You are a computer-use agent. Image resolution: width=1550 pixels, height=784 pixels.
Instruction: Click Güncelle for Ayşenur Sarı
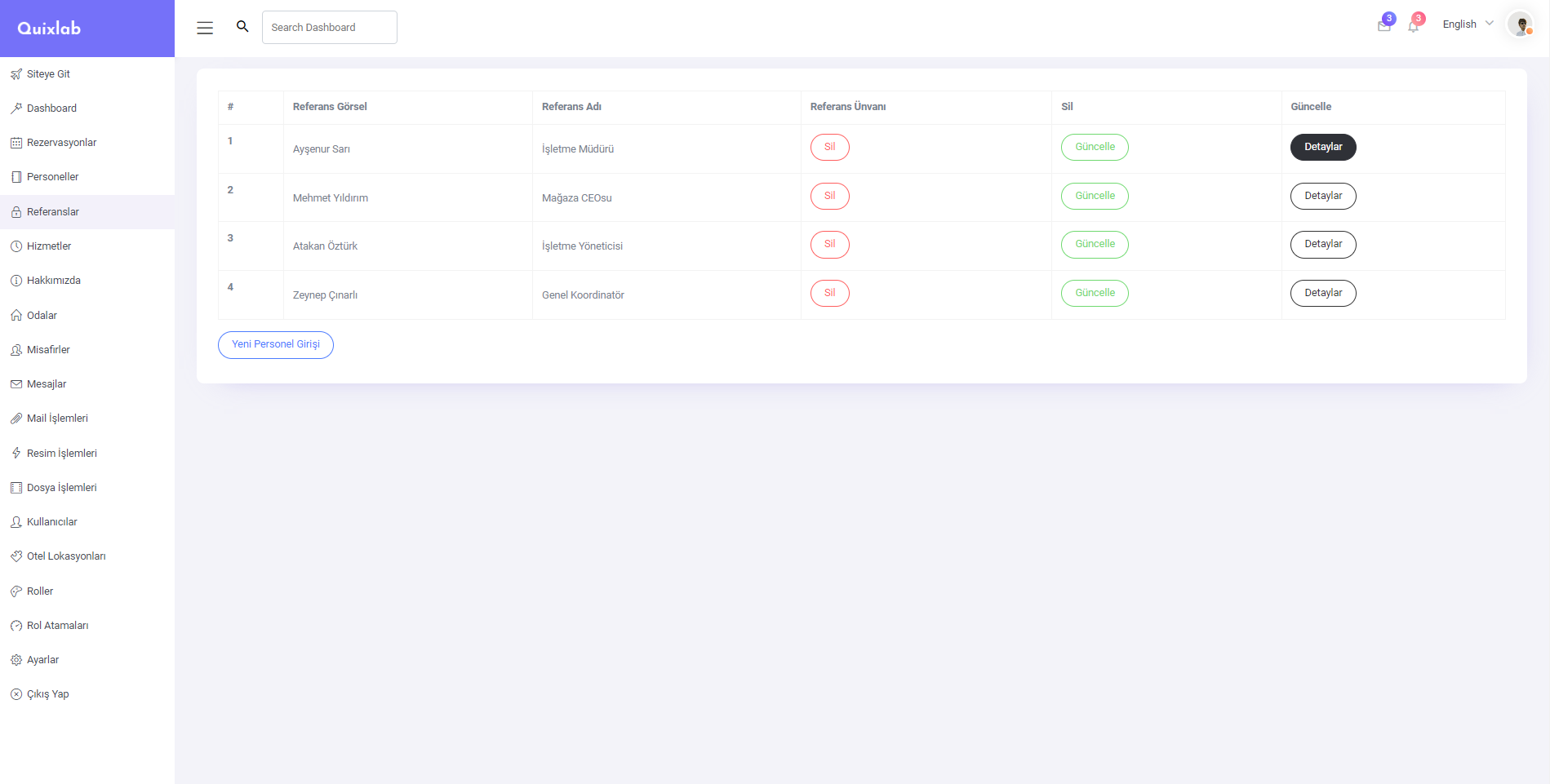point(1095,147)
